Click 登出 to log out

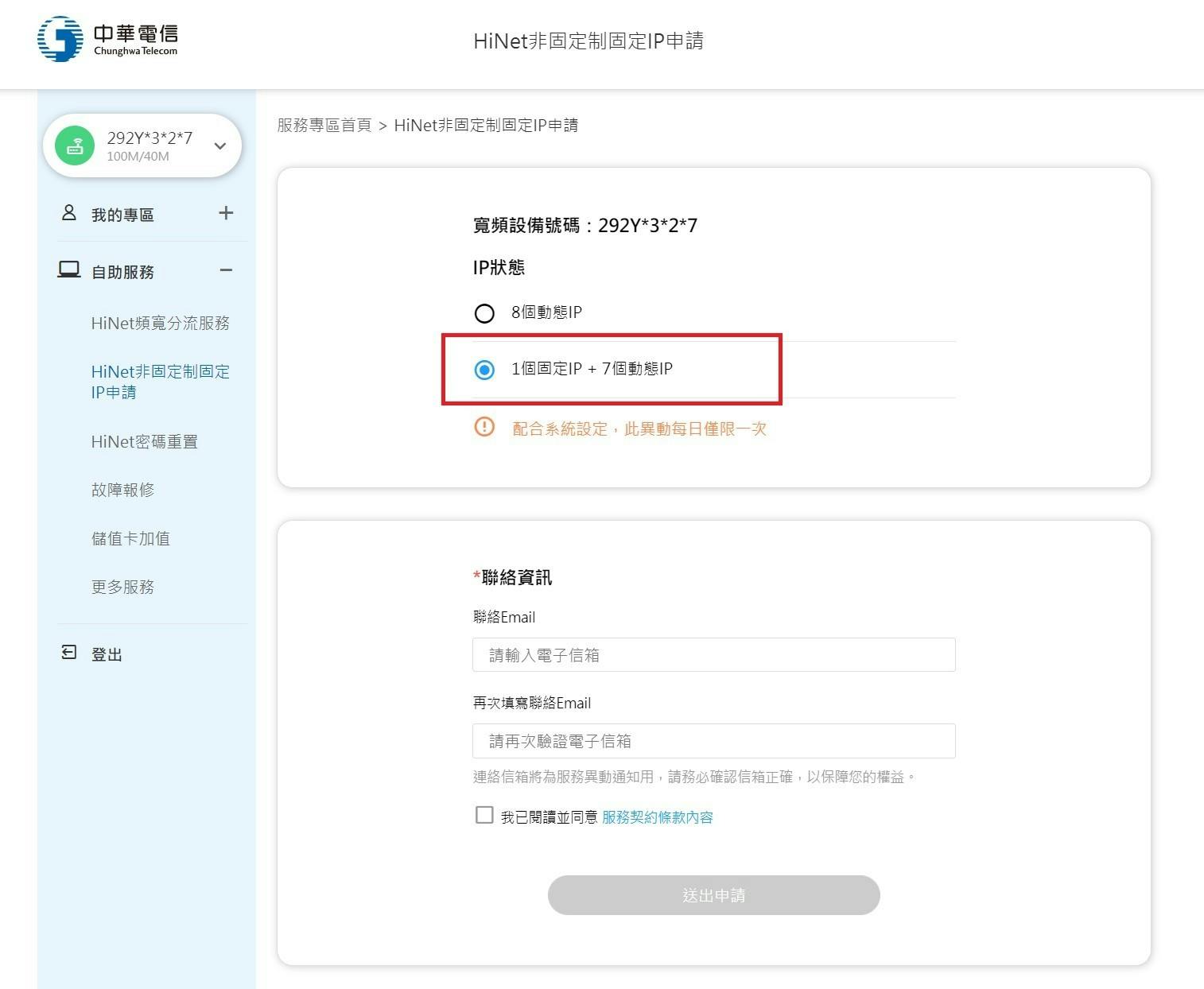point(107,654)
